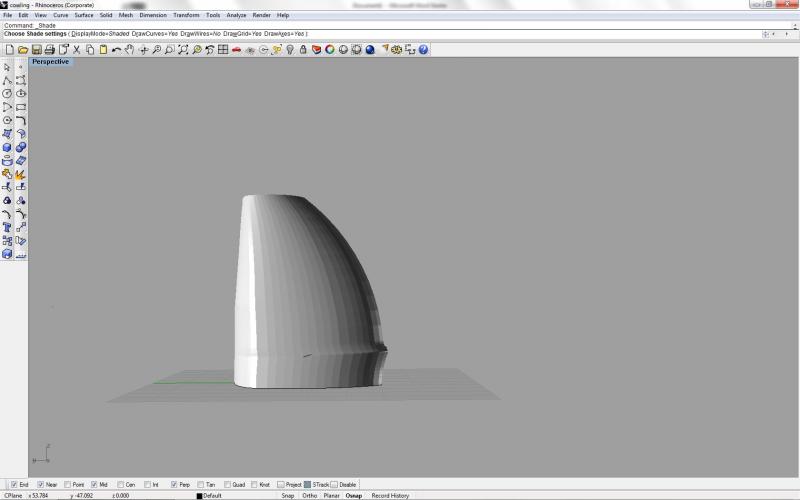Click the blue Help question mark icon
Image resolution: width=800 pixels, height=500 pixels.
click(423, 49)
